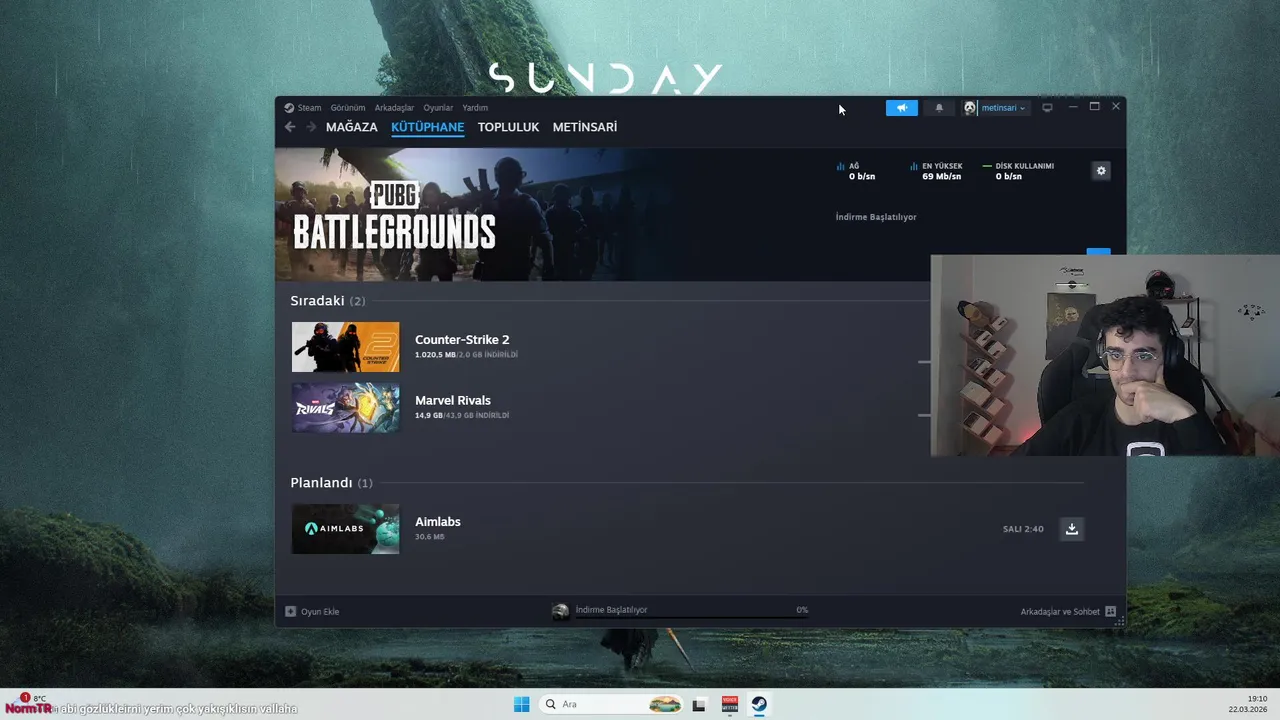Open Task View on the taskbar
The image size is (1280, 720).
point(699,704)
